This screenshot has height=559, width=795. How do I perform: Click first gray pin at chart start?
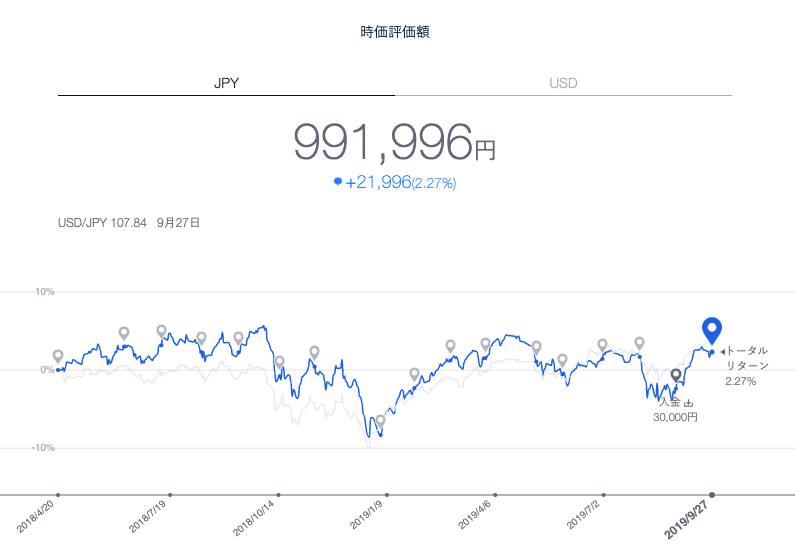coord(58,356)
